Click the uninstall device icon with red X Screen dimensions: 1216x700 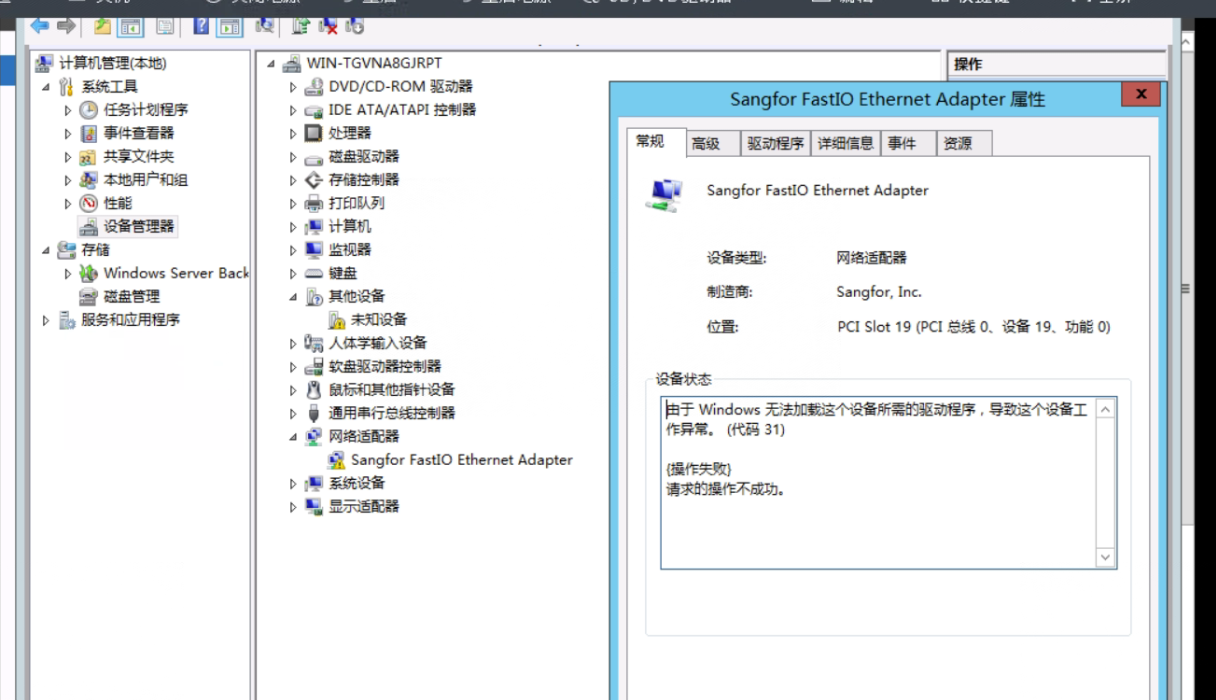[x=327, y=26]
